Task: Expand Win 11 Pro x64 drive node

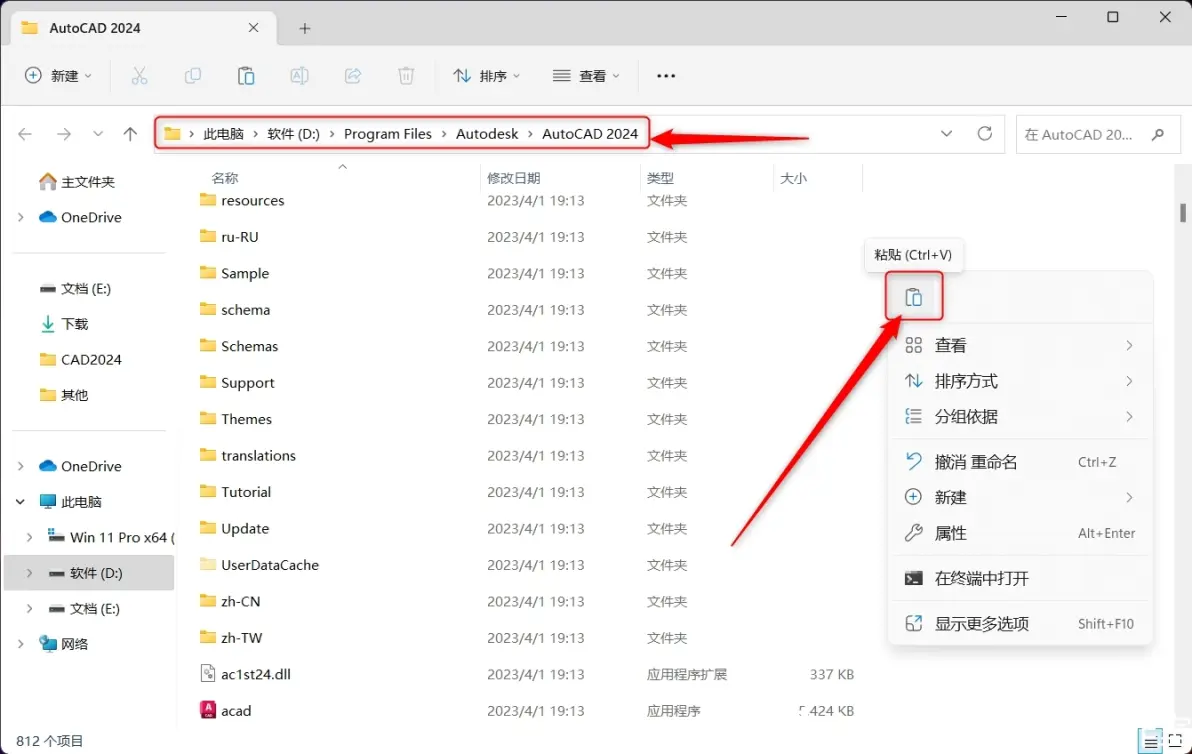Action: pyautogui.click(x=30, y=537)
